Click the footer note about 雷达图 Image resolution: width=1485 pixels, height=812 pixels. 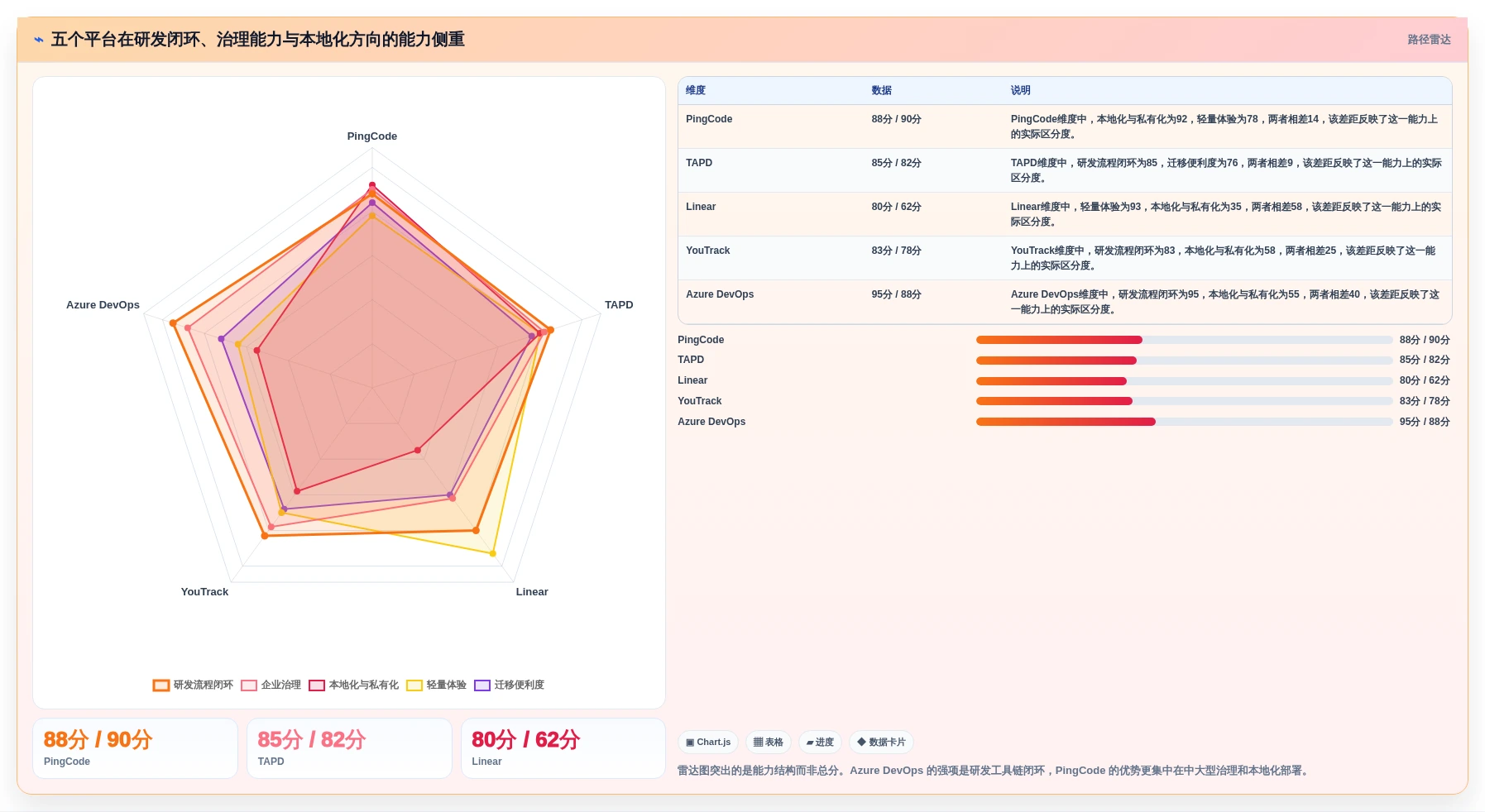(x=995, y=771)
